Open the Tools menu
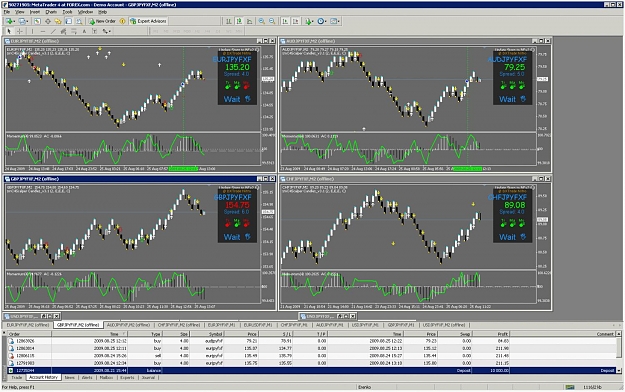Image resolution: width=625 pixels, height=392 pixels. coord(67,12)
